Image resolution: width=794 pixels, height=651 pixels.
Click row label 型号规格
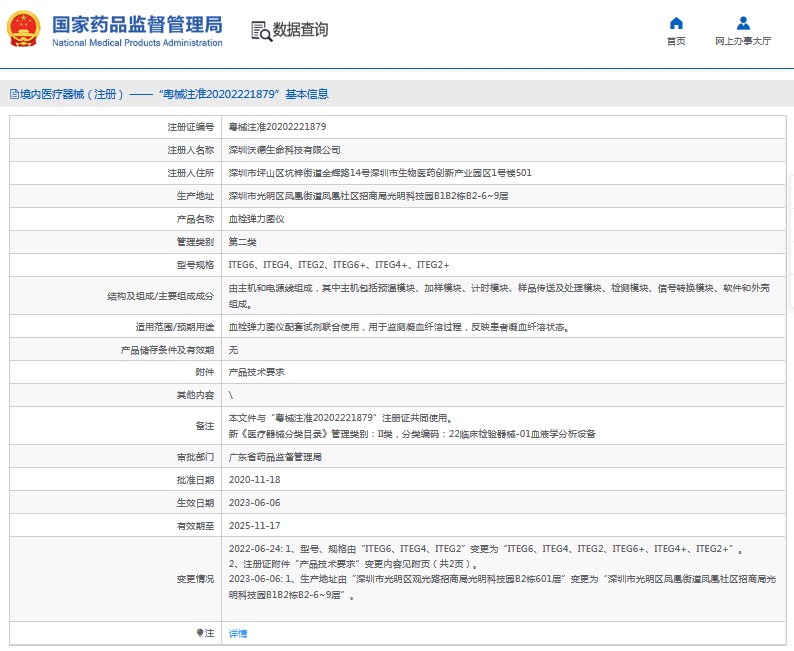click(195, 265)
